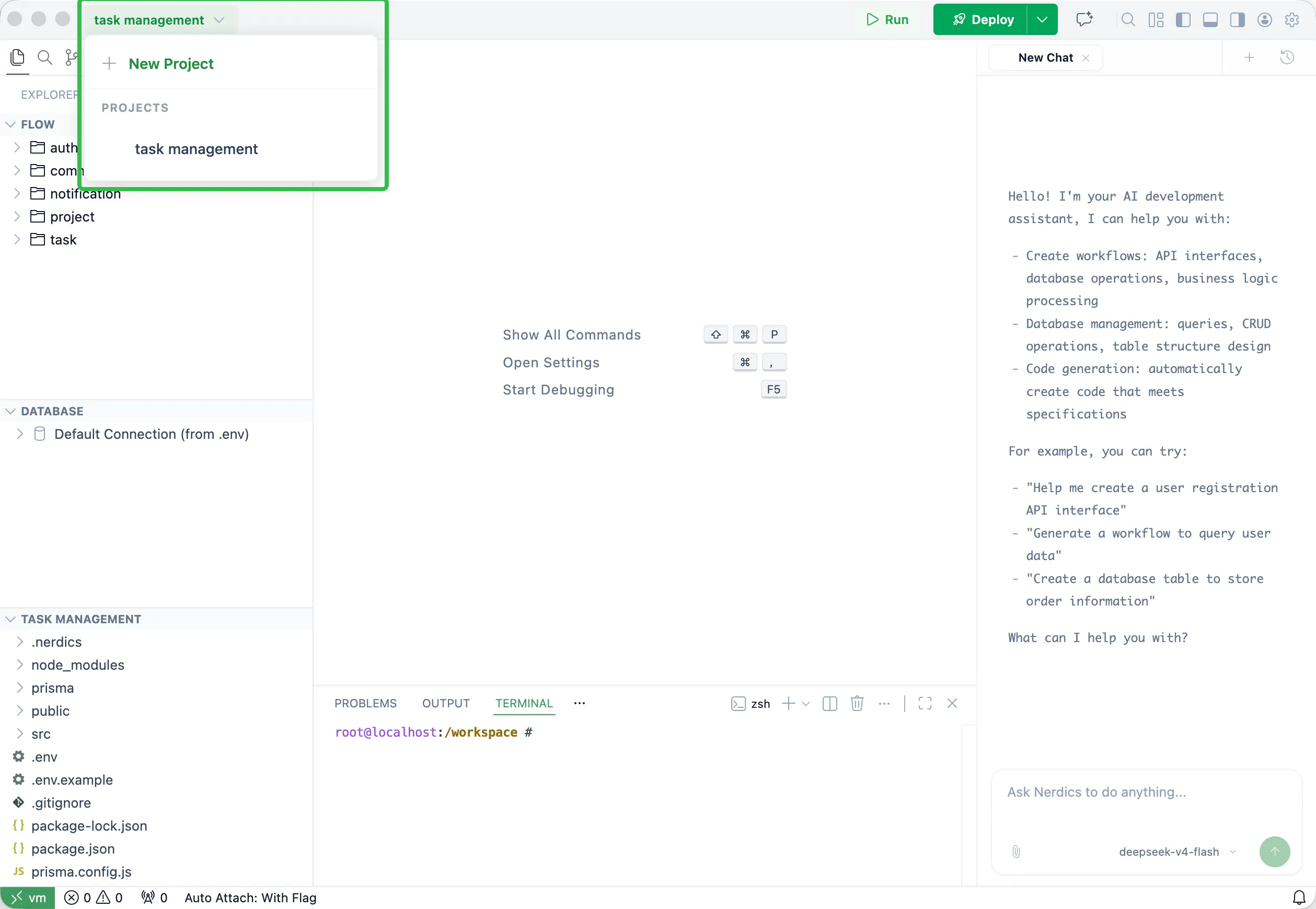Open the Deploy options dropdown arrow

(x=1042, y=19)
